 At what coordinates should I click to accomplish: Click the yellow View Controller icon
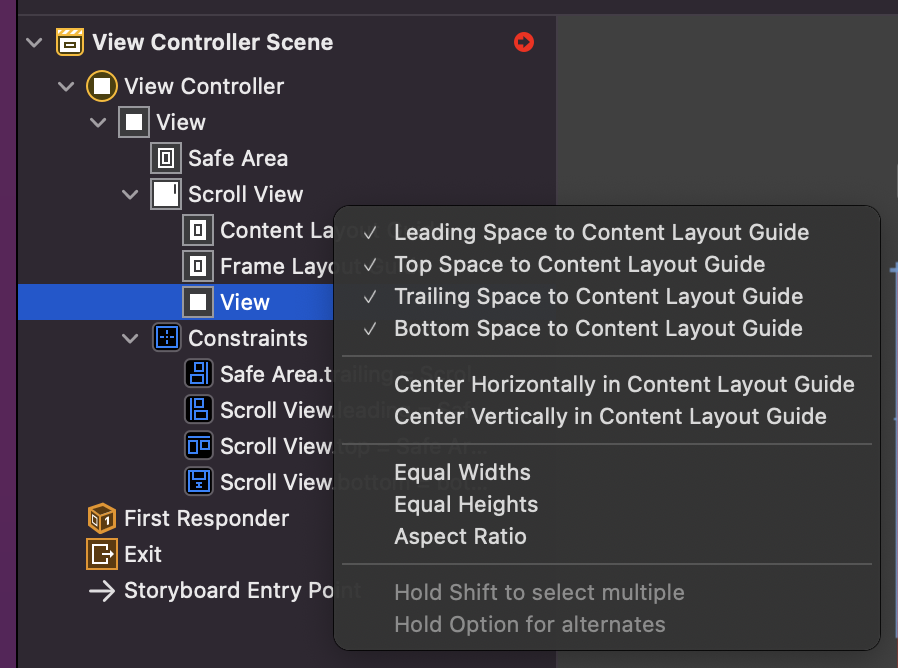click(x=102, y=87)
